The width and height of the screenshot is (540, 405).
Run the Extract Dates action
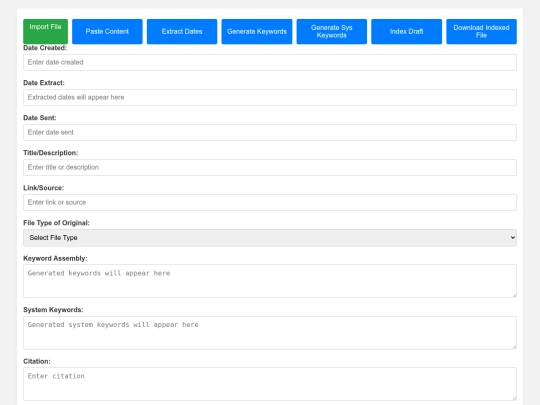point(182,31)
